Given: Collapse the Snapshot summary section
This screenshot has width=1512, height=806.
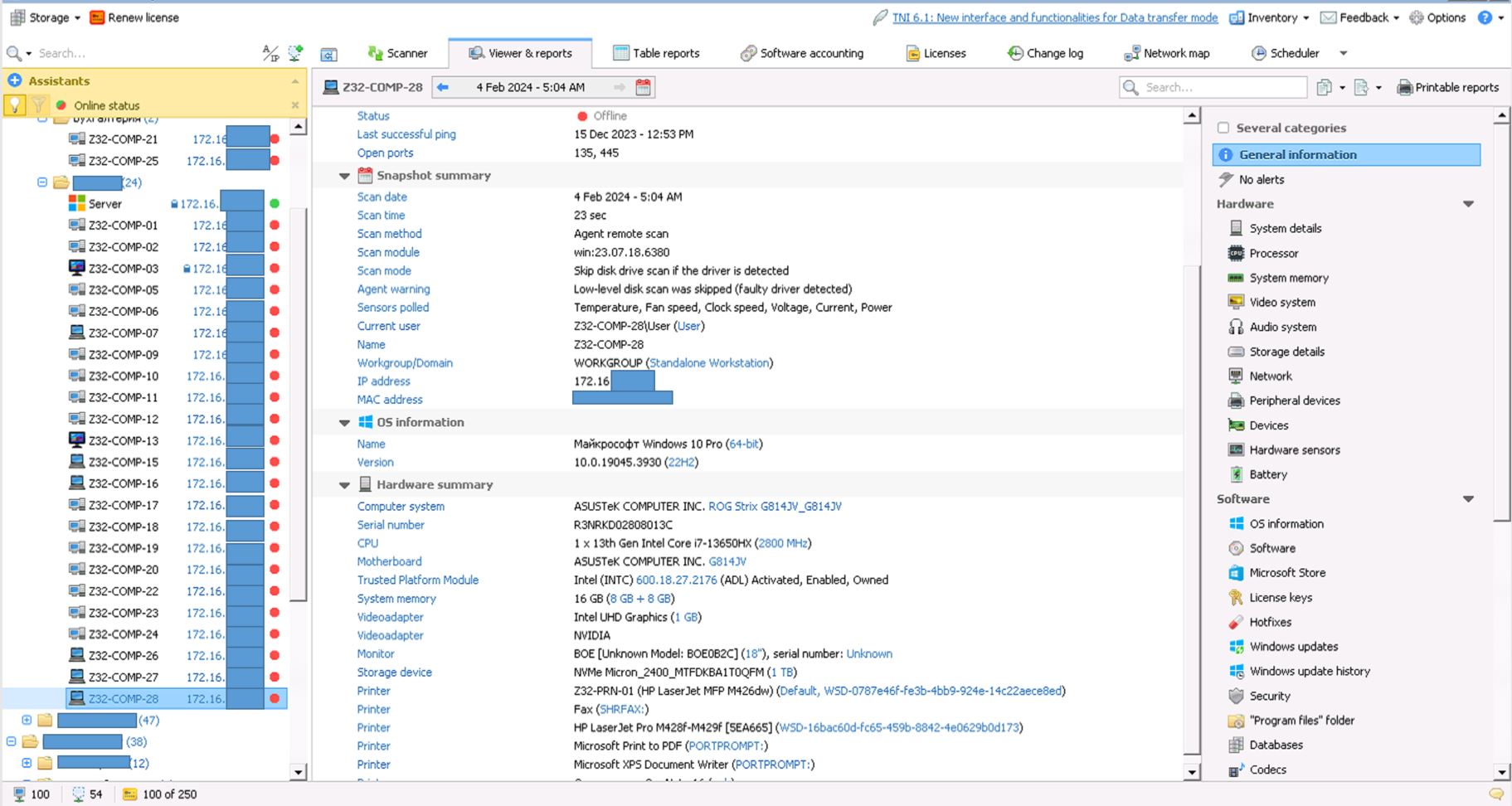Looking at the screenshot, I should point(344,176).
